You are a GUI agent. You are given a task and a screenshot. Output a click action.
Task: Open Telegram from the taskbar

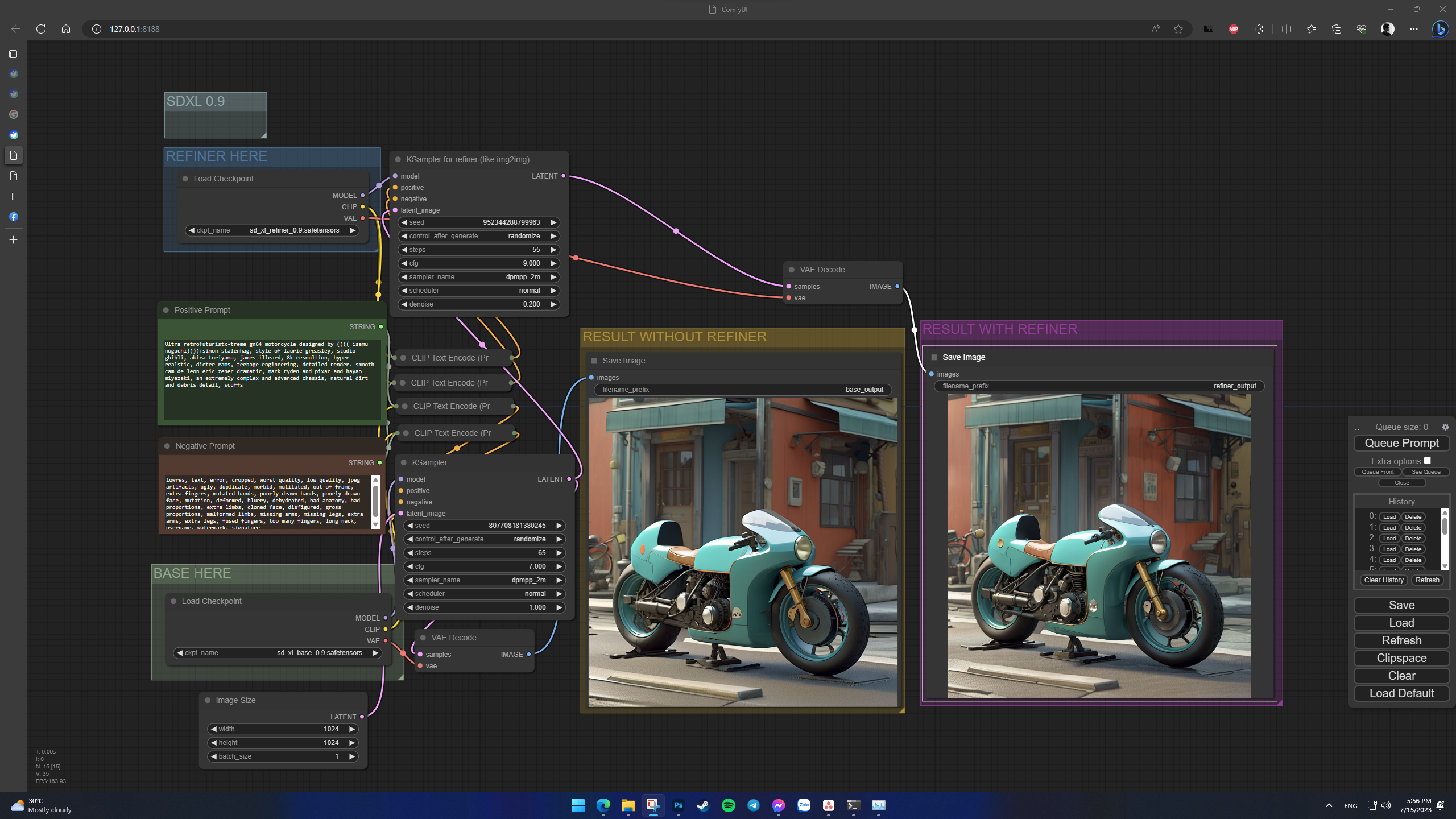pos(753,805)
